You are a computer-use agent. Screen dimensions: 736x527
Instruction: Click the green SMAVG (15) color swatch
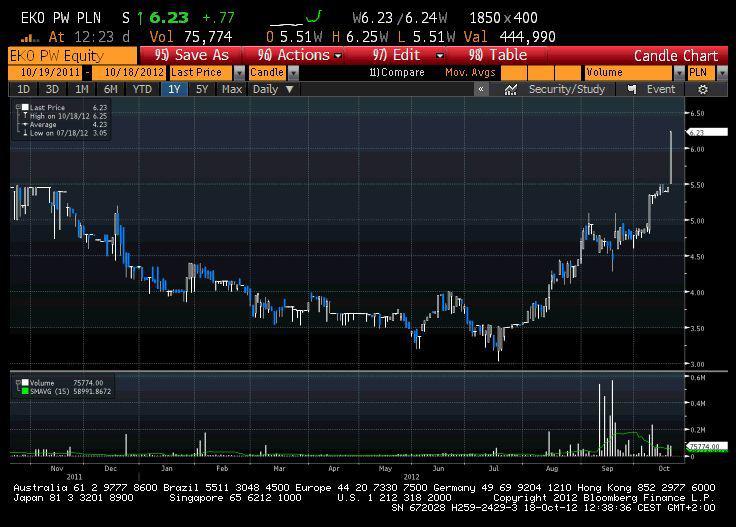pyautogui.click(x=25, y=391)
